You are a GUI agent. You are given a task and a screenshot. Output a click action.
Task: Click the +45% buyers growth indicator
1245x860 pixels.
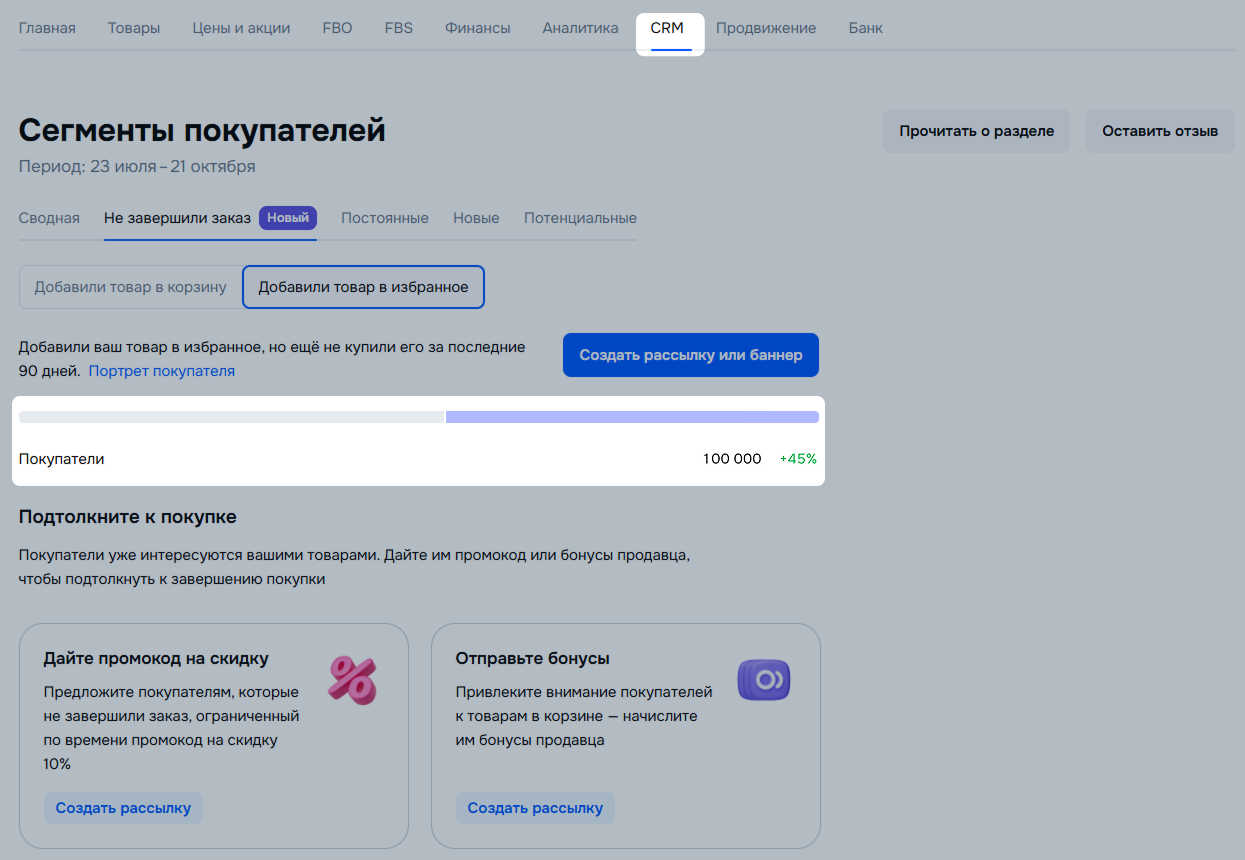click(x=798, y=459)
